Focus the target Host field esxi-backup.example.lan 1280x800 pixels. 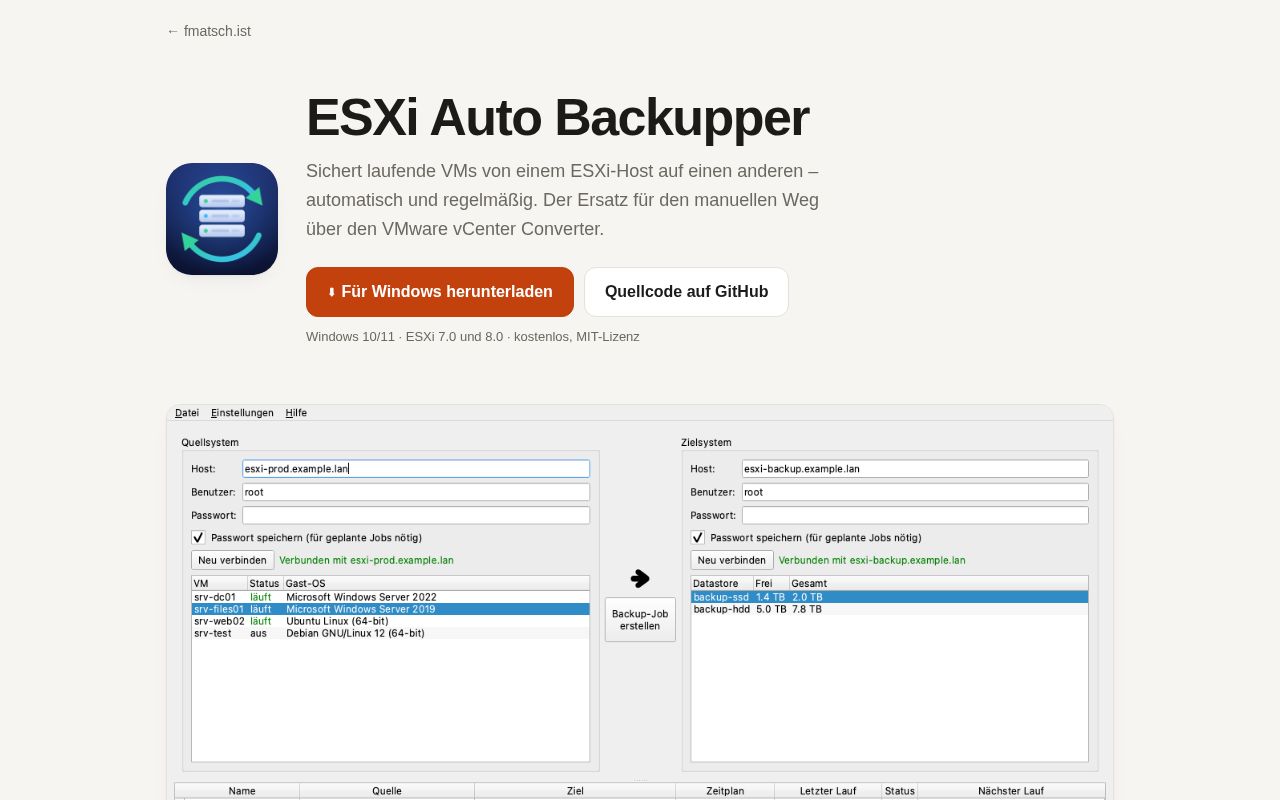pyautogui.click(x=915, y=468)
